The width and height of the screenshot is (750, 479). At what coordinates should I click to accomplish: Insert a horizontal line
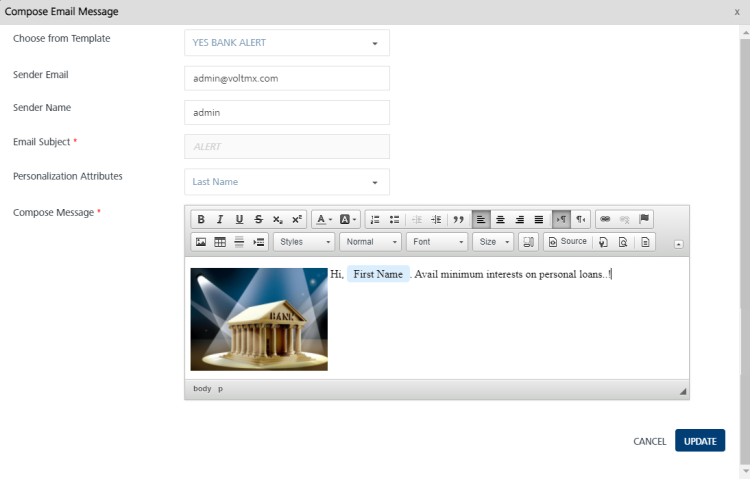(239, 242)
